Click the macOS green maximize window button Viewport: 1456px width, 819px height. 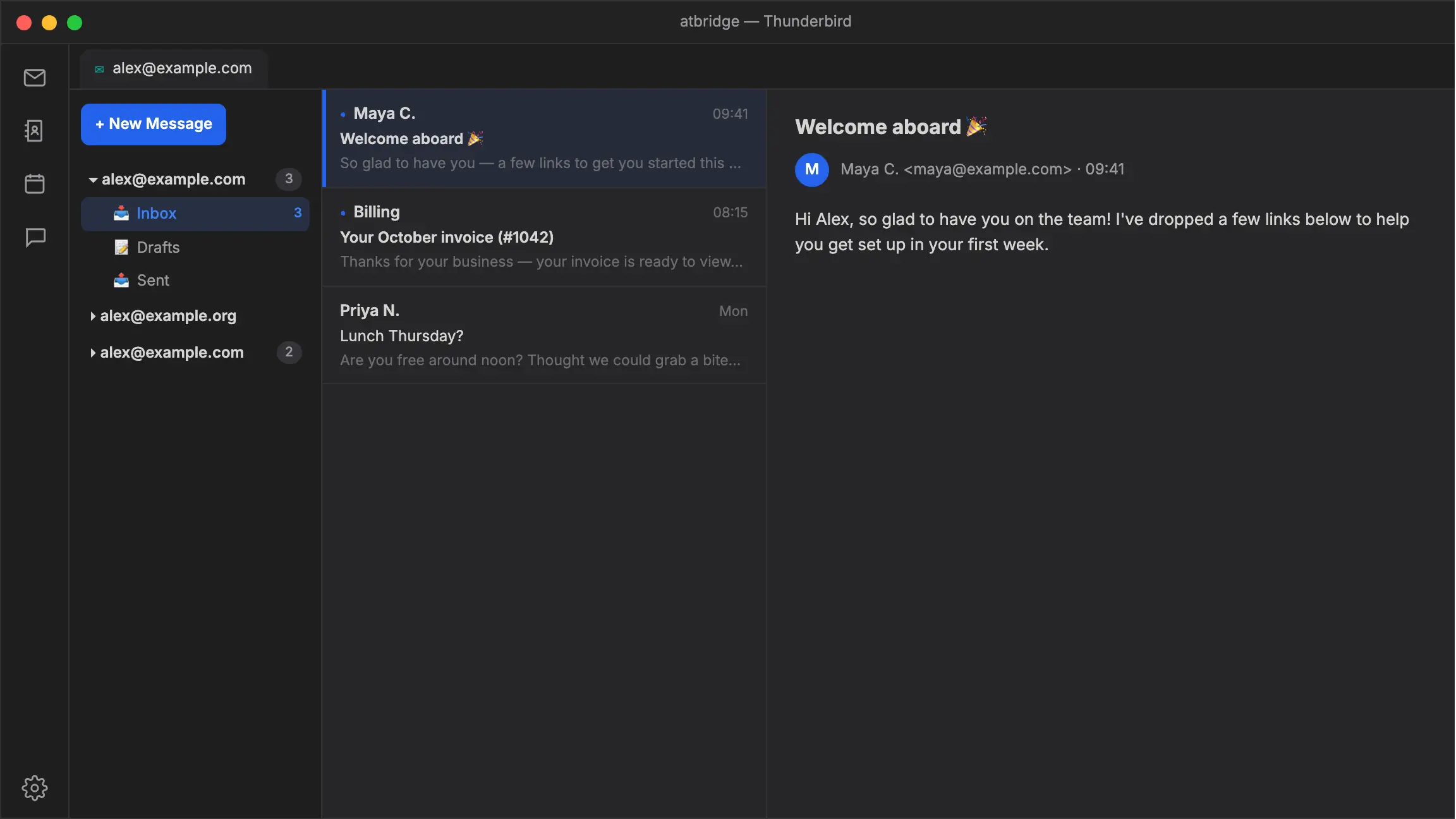75,23
